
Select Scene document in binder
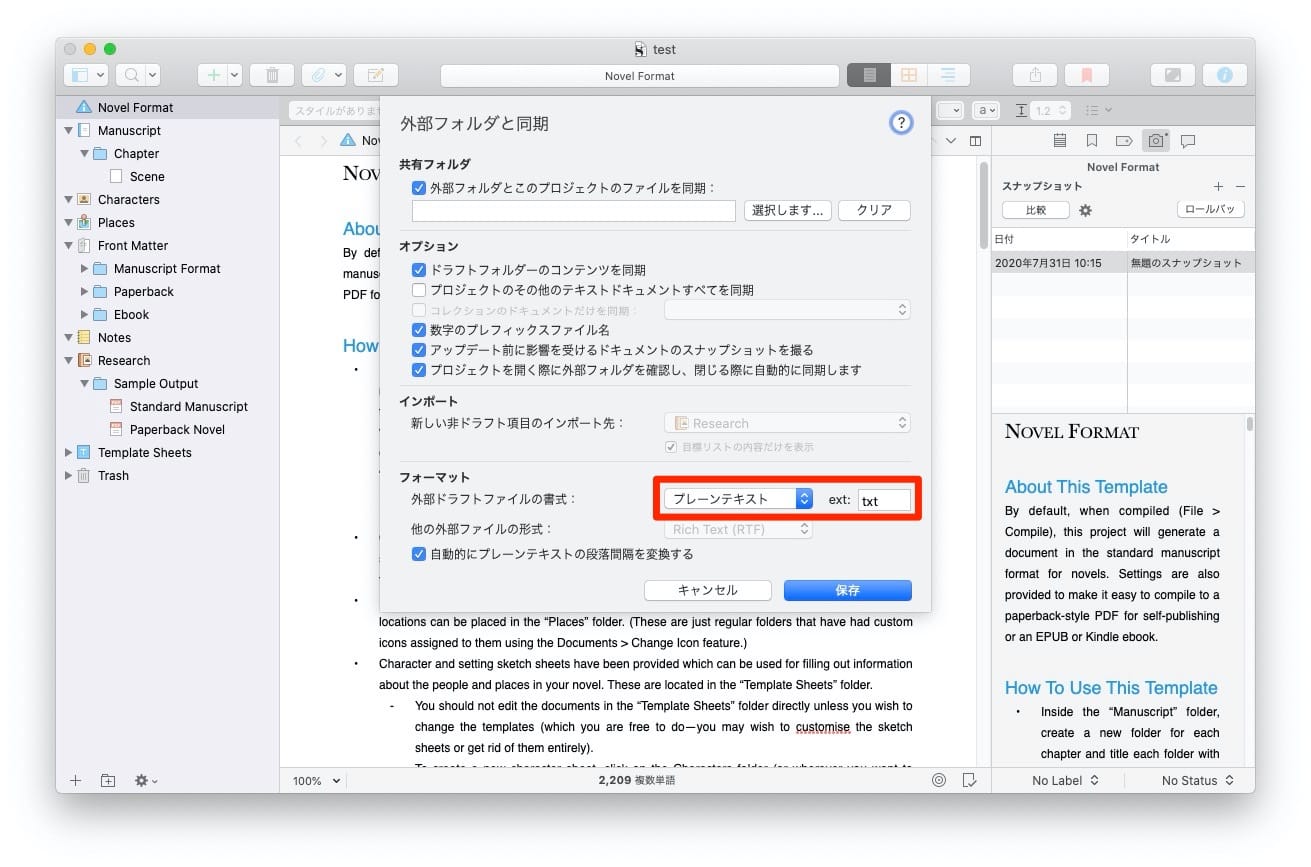pos(147,176)
